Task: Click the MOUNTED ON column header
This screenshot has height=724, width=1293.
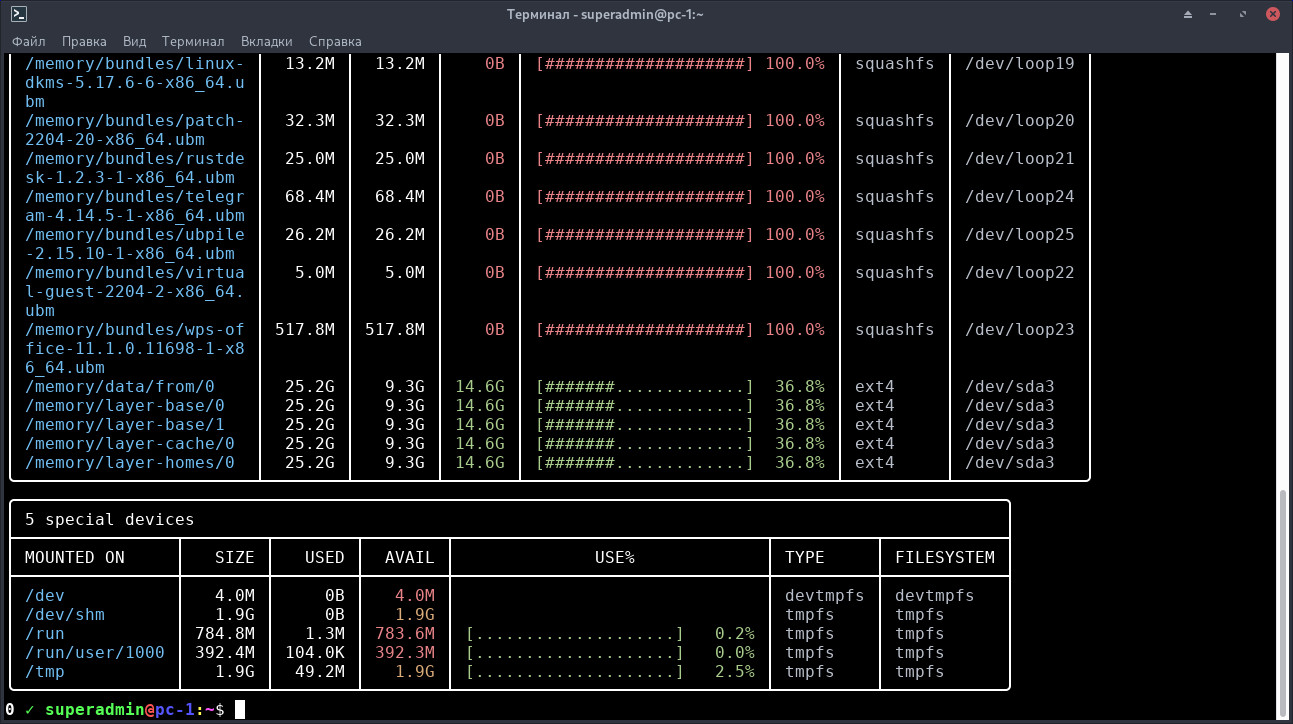Action: click(75, 557)
